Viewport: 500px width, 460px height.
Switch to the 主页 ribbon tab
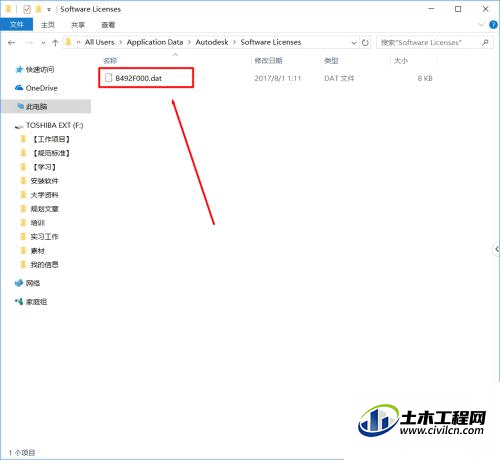(48, 25)
